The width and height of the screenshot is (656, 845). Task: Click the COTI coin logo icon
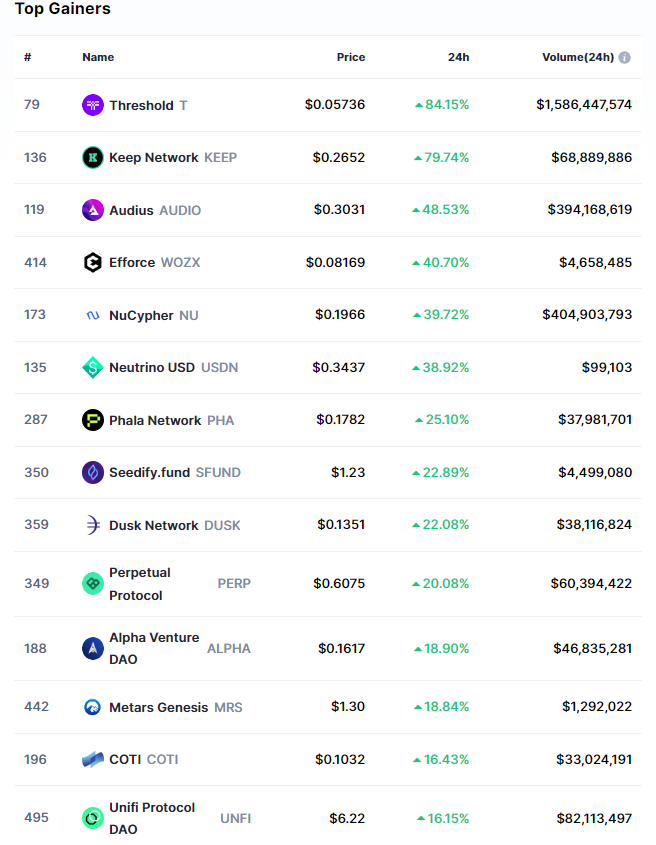pos(93,759)
